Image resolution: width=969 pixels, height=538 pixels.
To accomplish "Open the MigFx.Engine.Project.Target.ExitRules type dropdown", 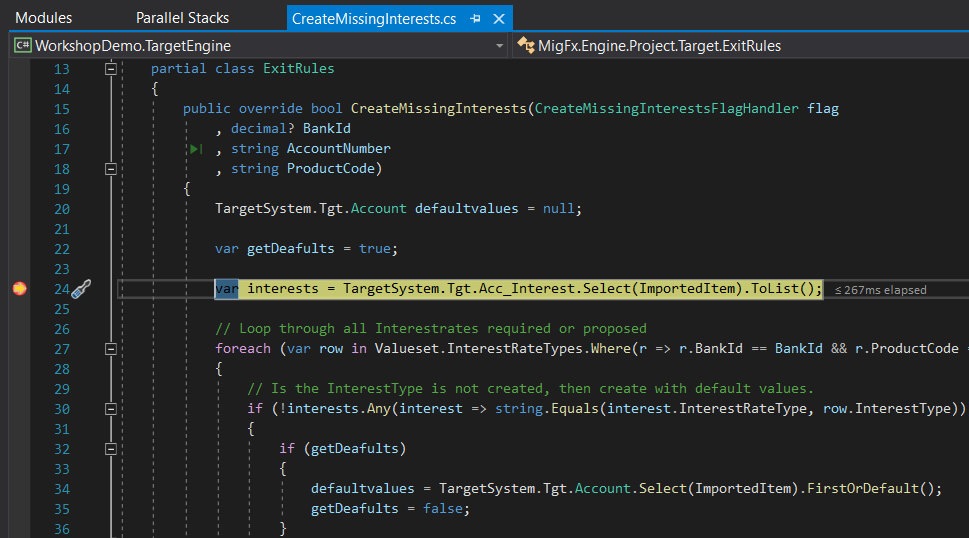I will (740, 46).
